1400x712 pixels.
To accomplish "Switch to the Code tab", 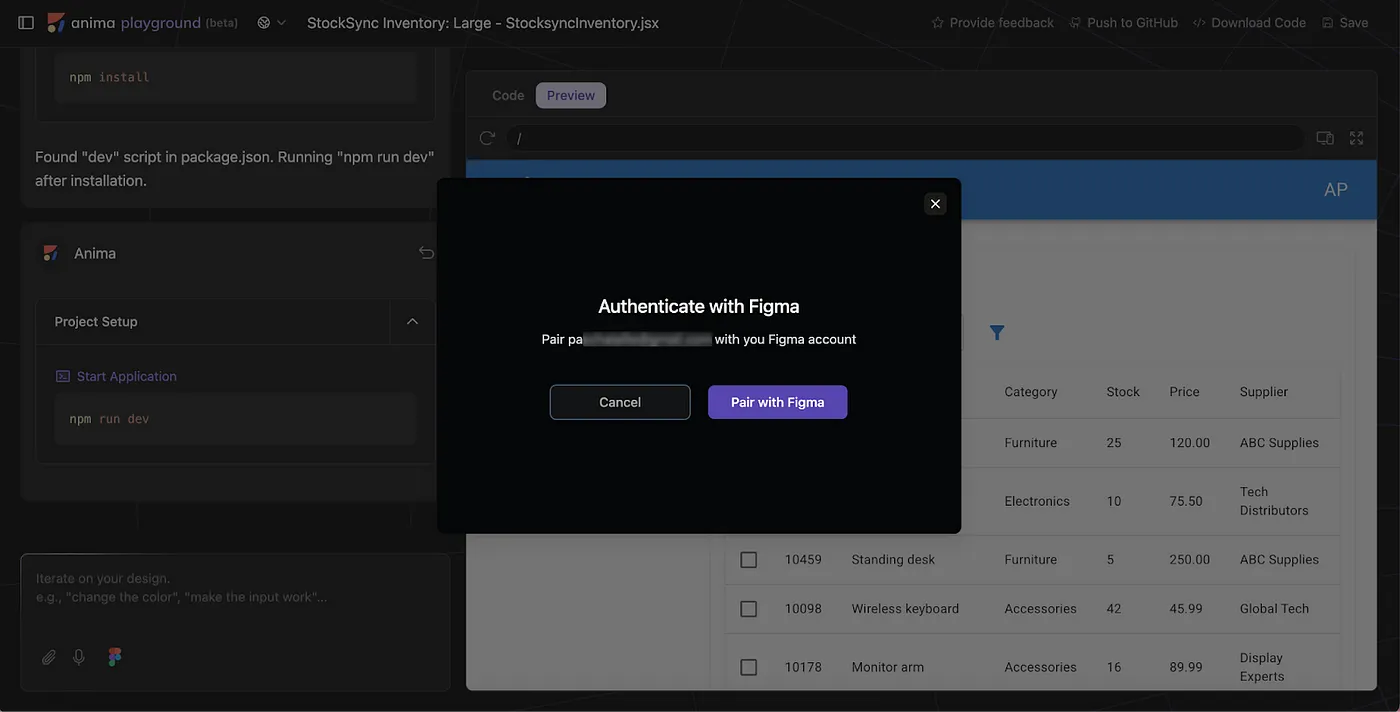I will [507, 94].
